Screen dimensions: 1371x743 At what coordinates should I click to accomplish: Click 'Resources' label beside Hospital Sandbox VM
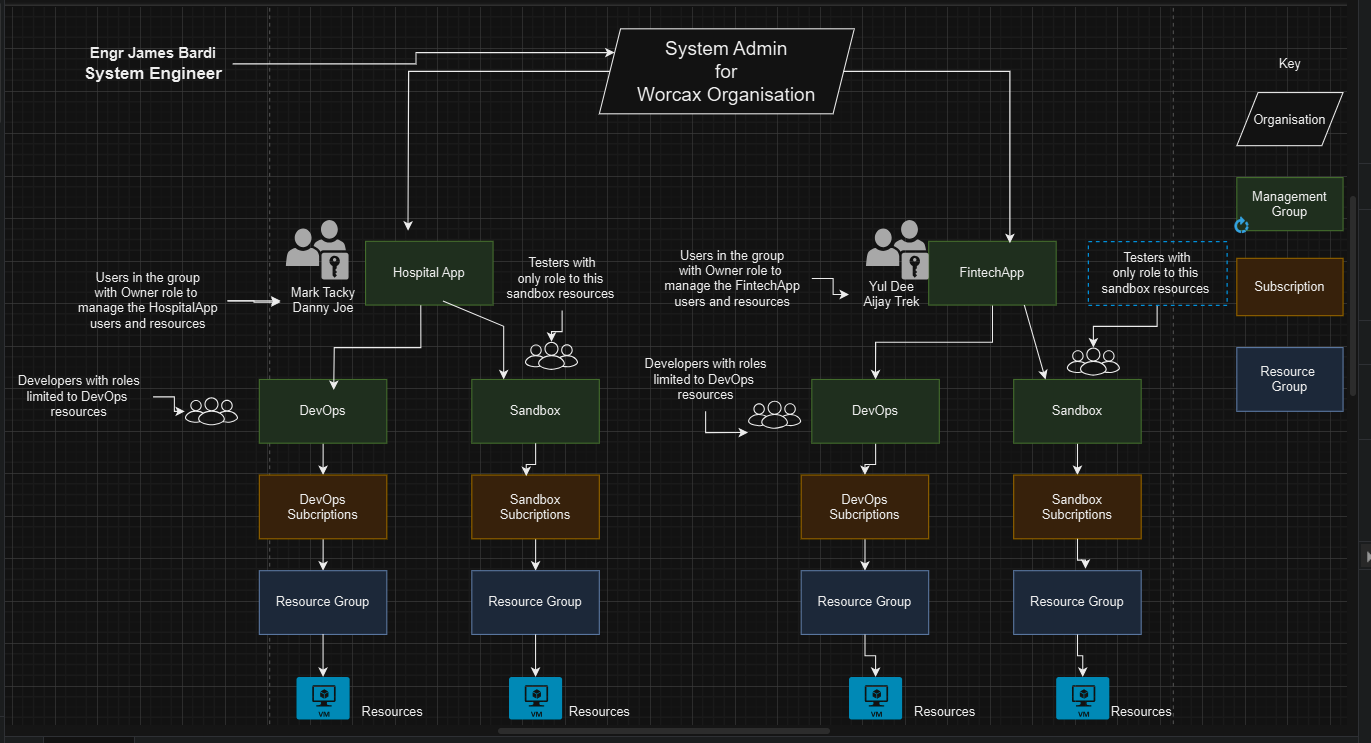599,712
